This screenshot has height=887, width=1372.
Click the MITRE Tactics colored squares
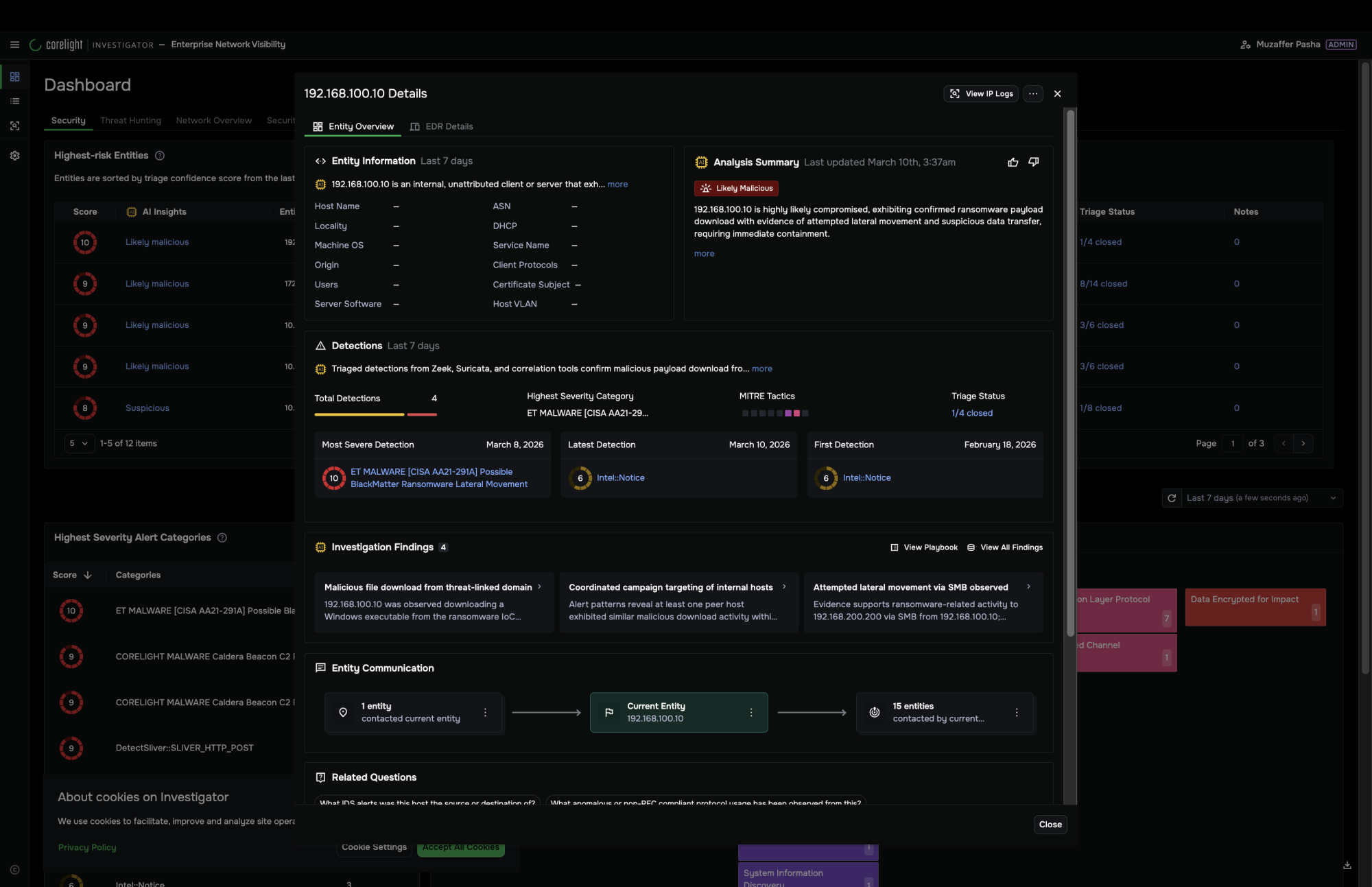pos(775,413)
